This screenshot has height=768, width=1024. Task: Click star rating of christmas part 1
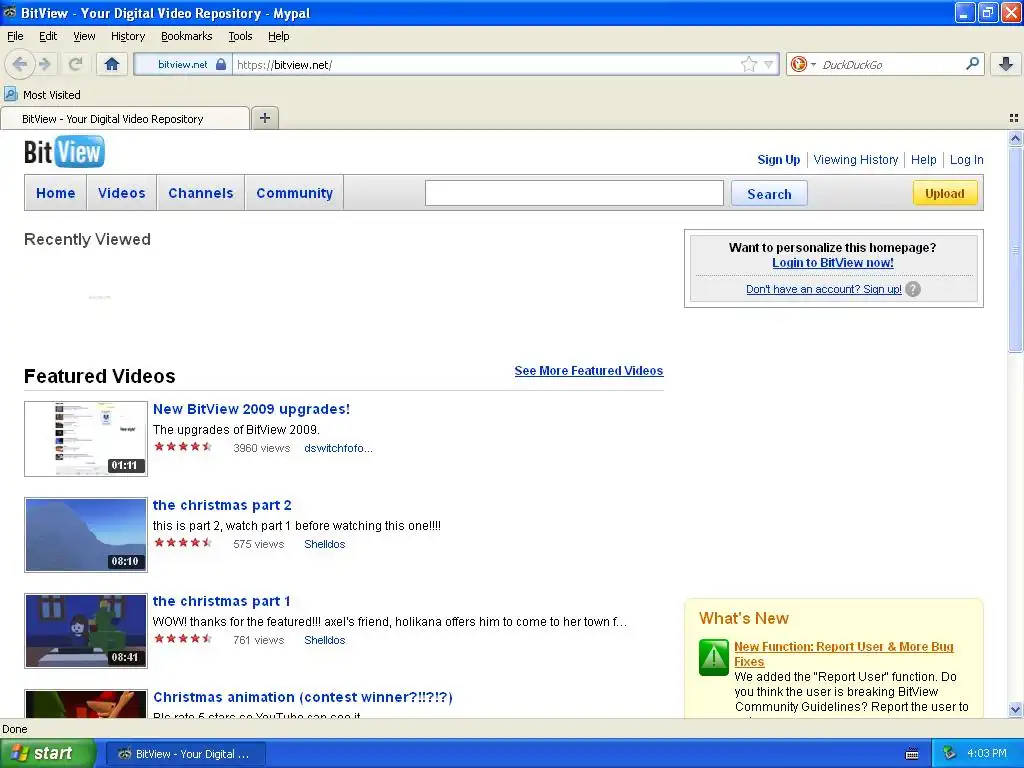[183, 639]
